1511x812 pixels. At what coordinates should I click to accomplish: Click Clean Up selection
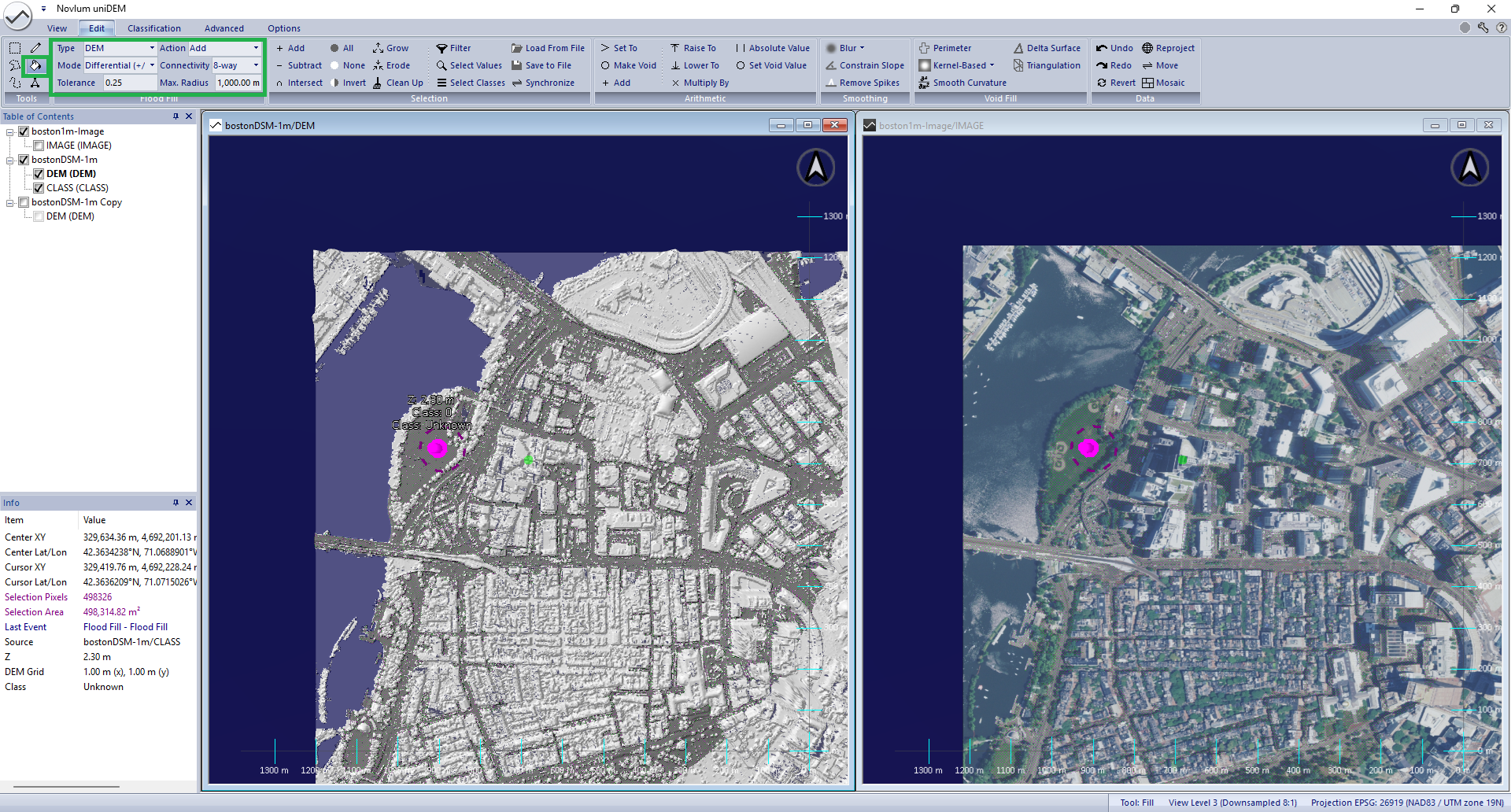397,83
